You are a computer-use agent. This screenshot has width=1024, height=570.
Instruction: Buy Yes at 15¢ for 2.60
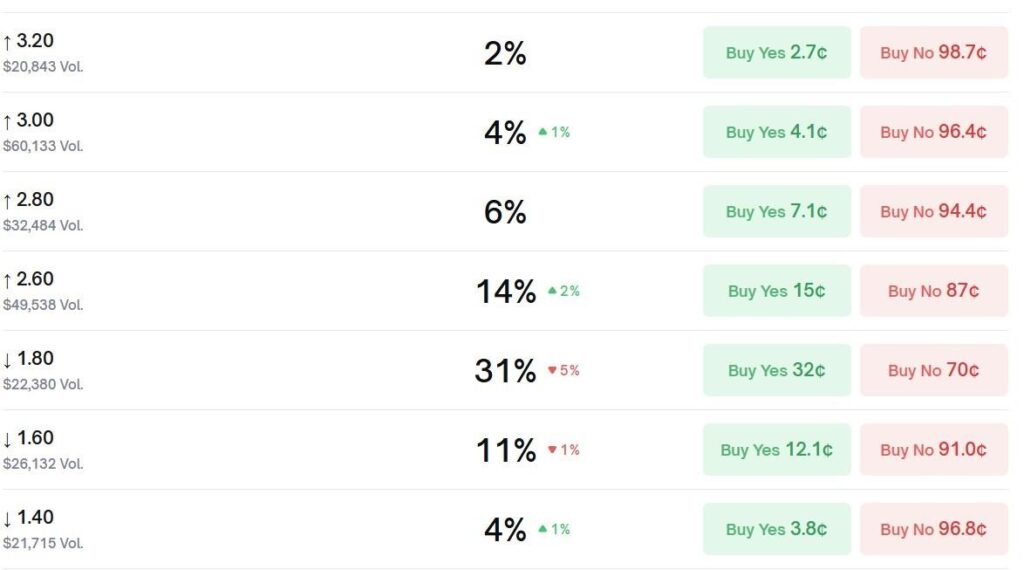pos(776,291)
